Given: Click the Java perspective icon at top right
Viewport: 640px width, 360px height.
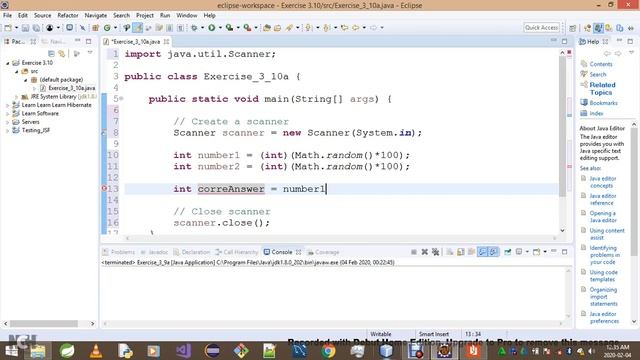Looking at the screenshot, I should 598,28.
